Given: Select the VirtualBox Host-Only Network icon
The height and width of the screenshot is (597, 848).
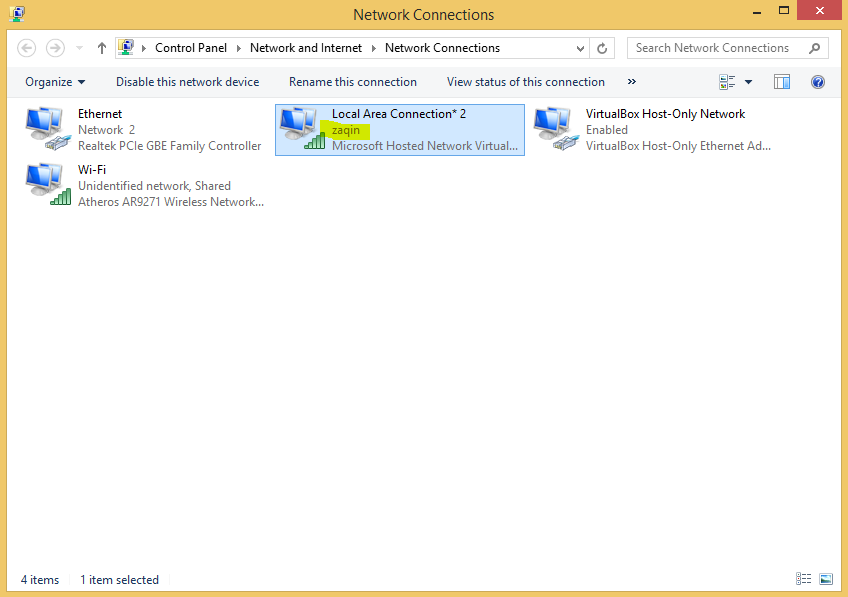Looking at the screenshot, I should click(x=556, y=129).
